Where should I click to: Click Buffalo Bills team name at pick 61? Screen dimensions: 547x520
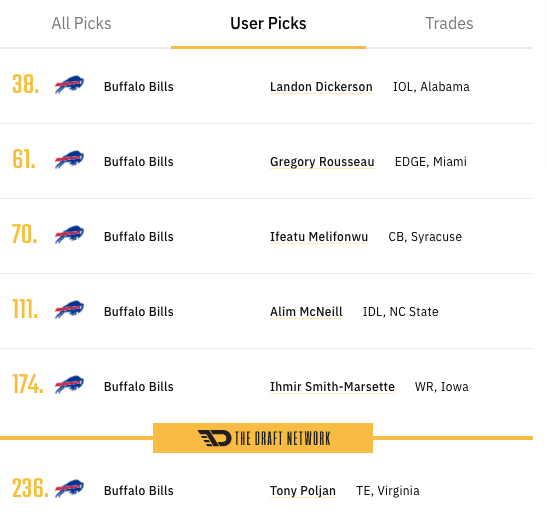click(139, 162)
